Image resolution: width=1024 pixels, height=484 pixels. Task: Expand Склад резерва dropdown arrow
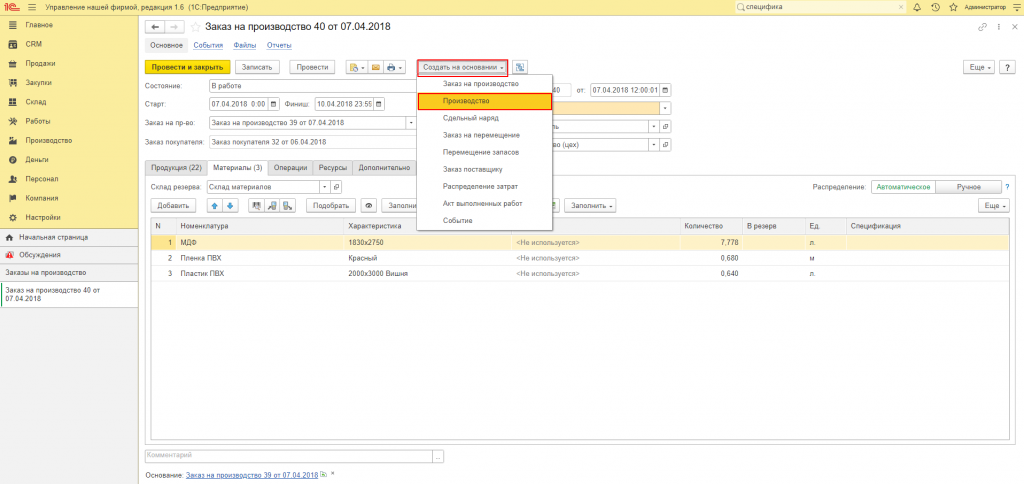(x=325, y=187)
